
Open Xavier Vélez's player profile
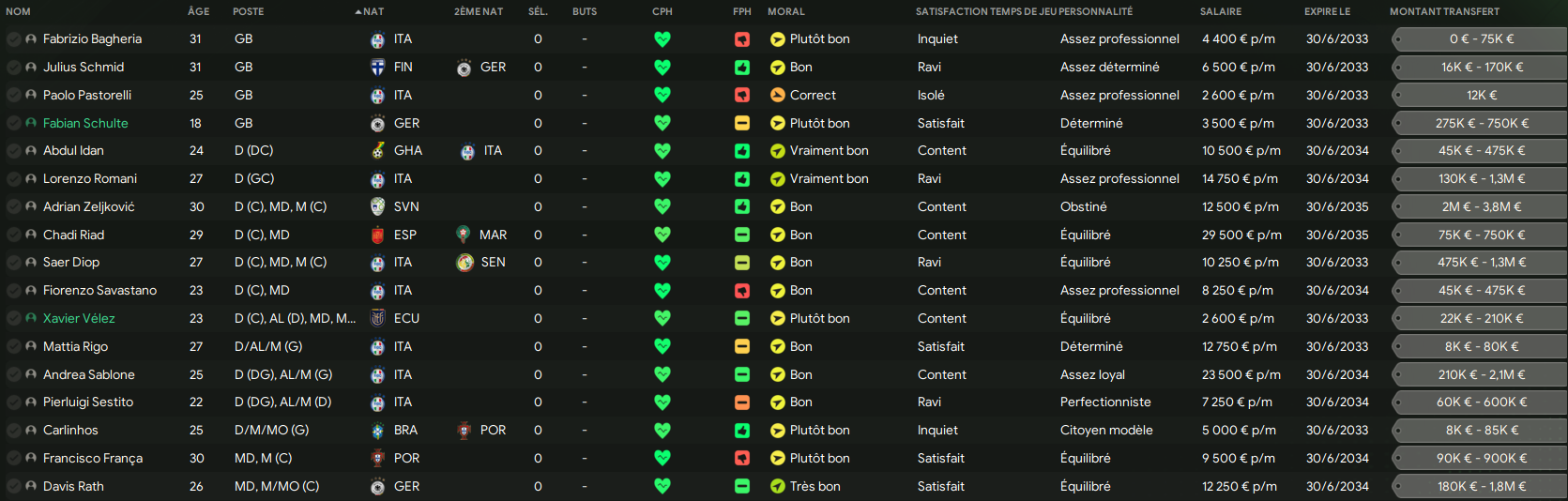click(x=79, y=318)
